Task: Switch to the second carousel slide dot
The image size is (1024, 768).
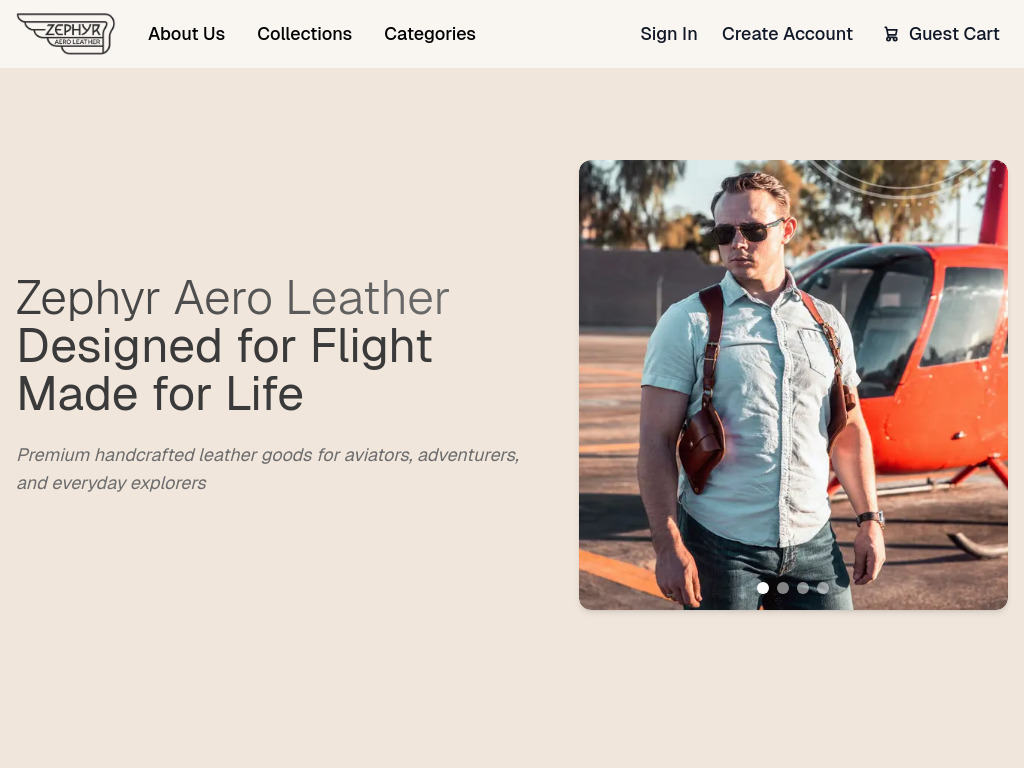Action: pos(783,588)
